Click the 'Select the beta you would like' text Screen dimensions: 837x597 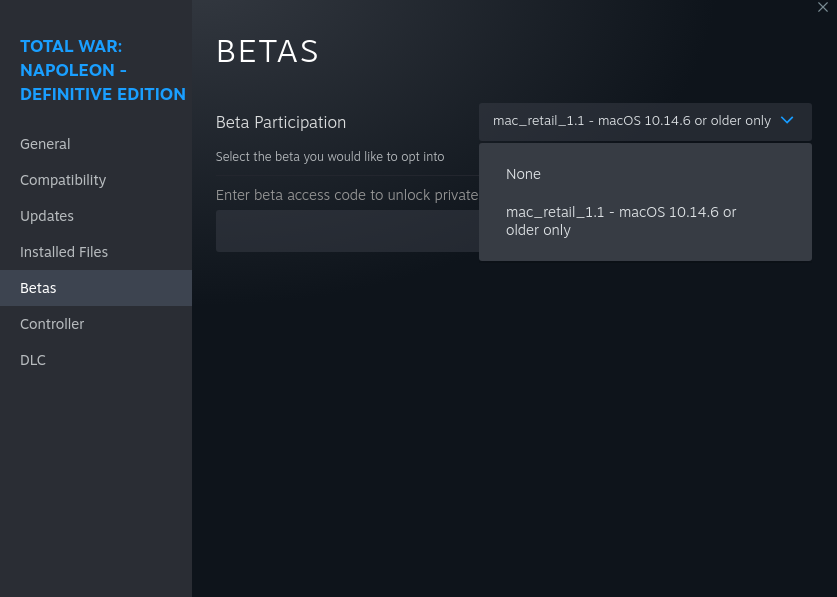(x=330, y=157)
